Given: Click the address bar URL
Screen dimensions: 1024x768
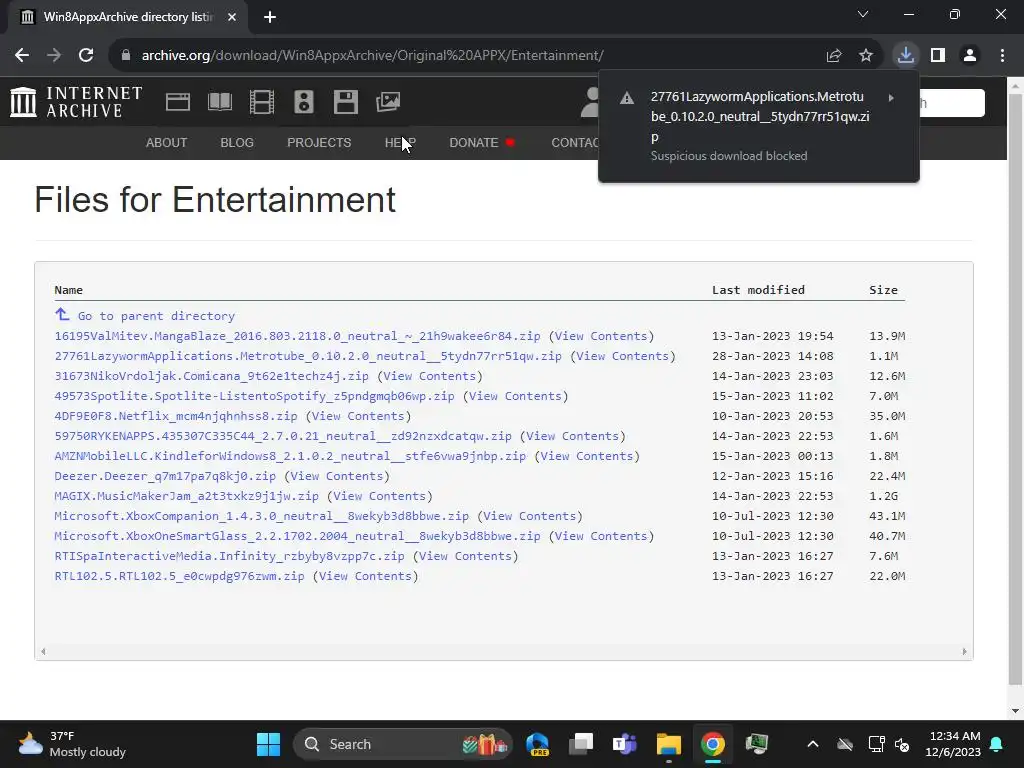Looking at the screenshot, I should click(372, 56).
